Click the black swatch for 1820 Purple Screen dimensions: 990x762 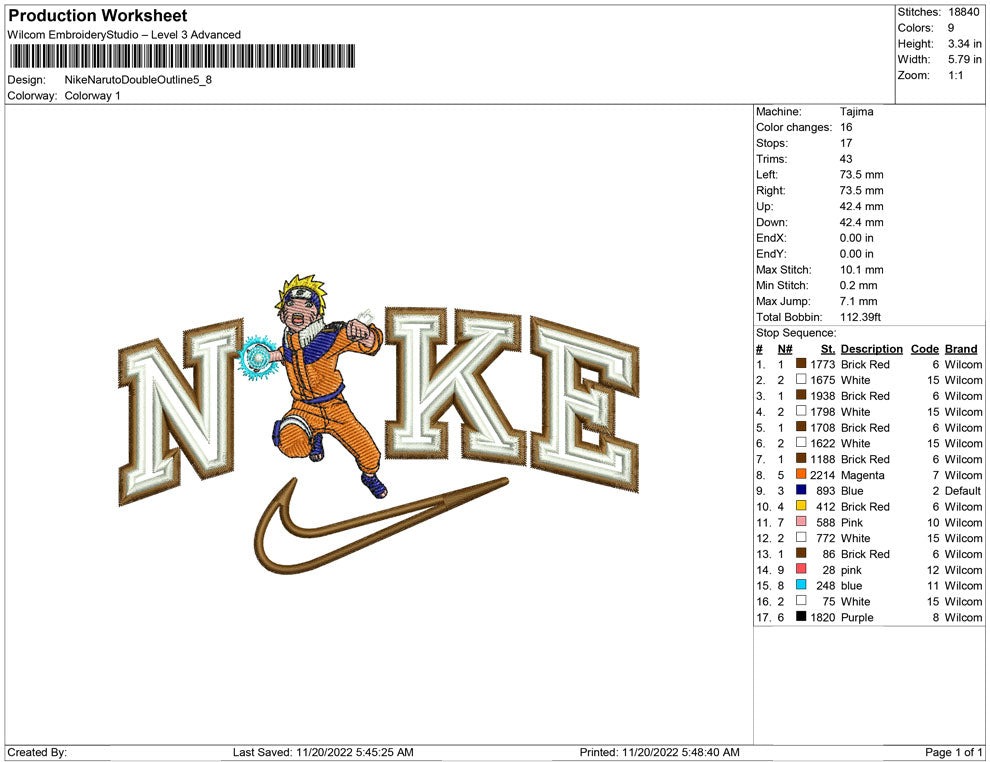coord(801,616)
